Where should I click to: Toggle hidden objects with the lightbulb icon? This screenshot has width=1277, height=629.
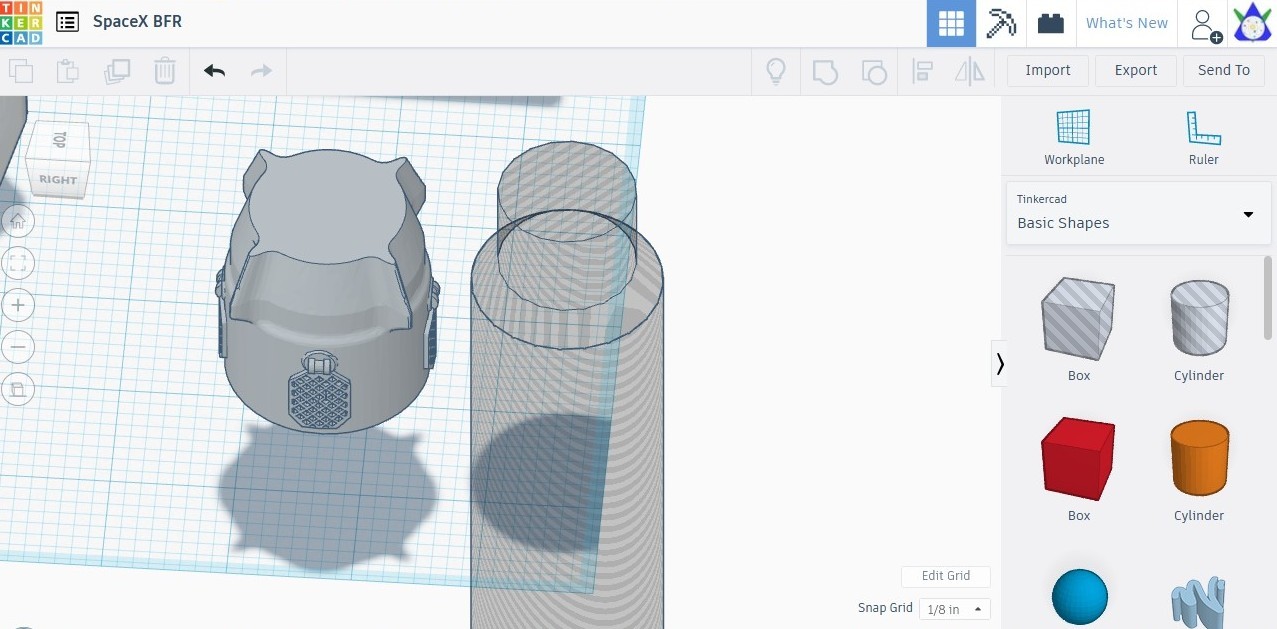tap(775, 71)
